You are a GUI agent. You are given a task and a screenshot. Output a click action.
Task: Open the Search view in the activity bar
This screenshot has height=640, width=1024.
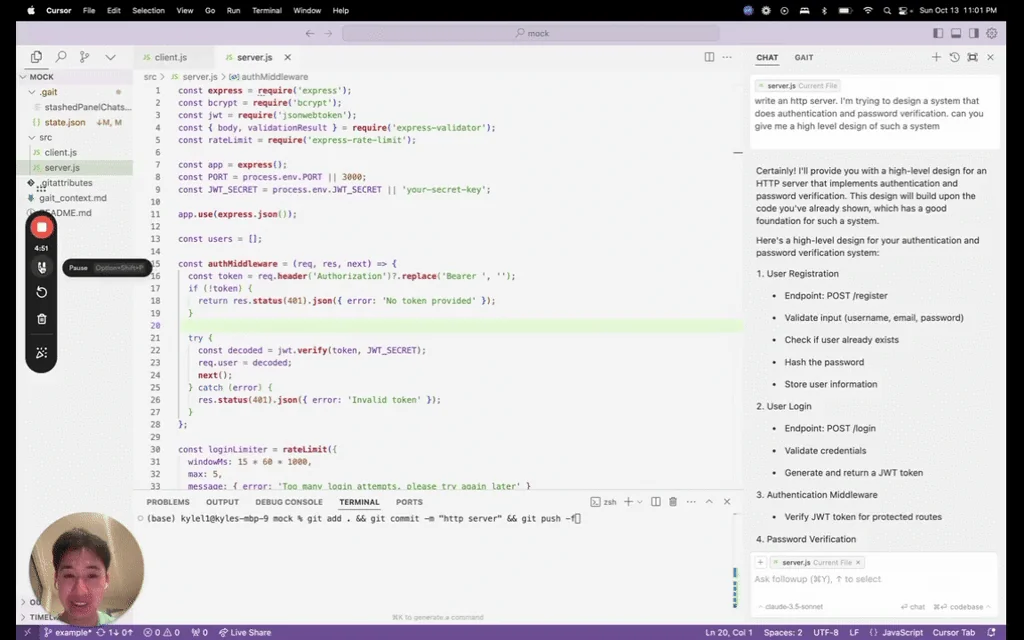tap(61, 57)
